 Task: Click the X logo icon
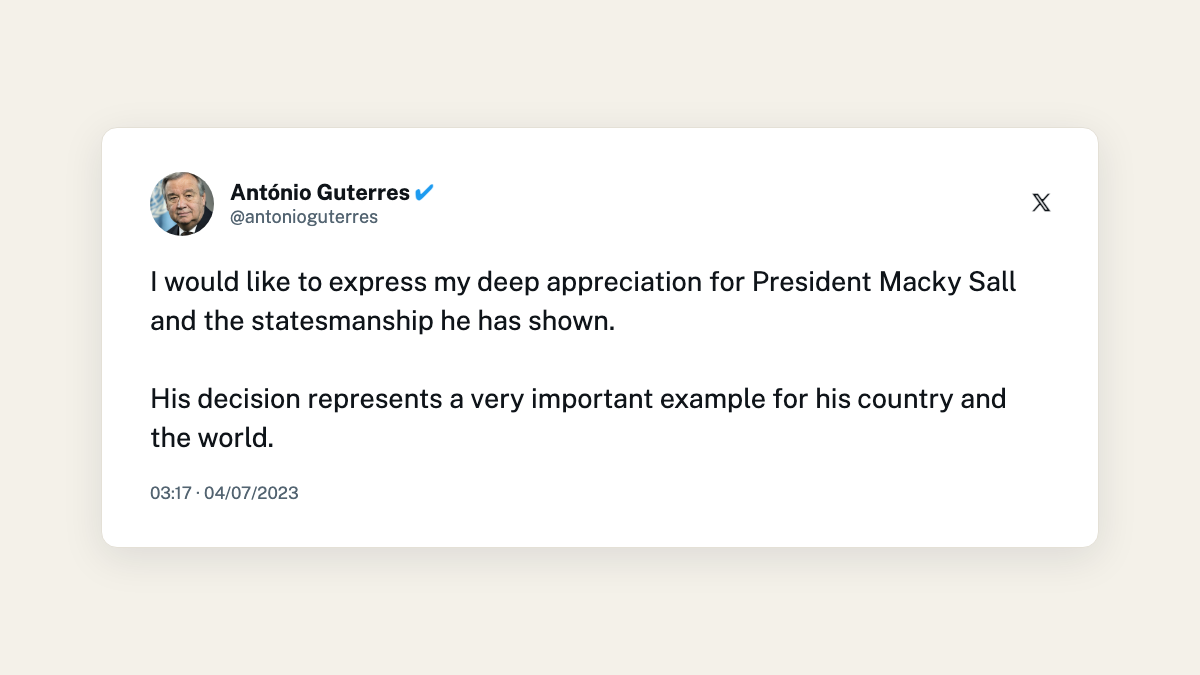(1041, 203)
